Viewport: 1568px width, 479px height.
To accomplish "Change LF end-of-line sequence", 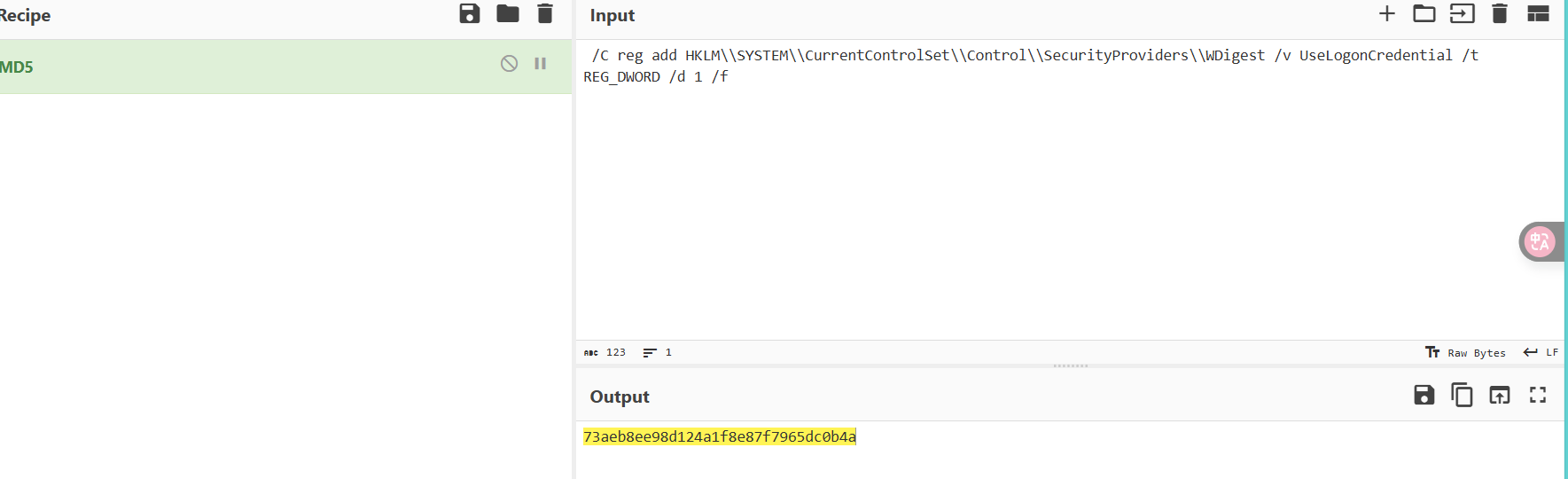I will coord(1541,352).
